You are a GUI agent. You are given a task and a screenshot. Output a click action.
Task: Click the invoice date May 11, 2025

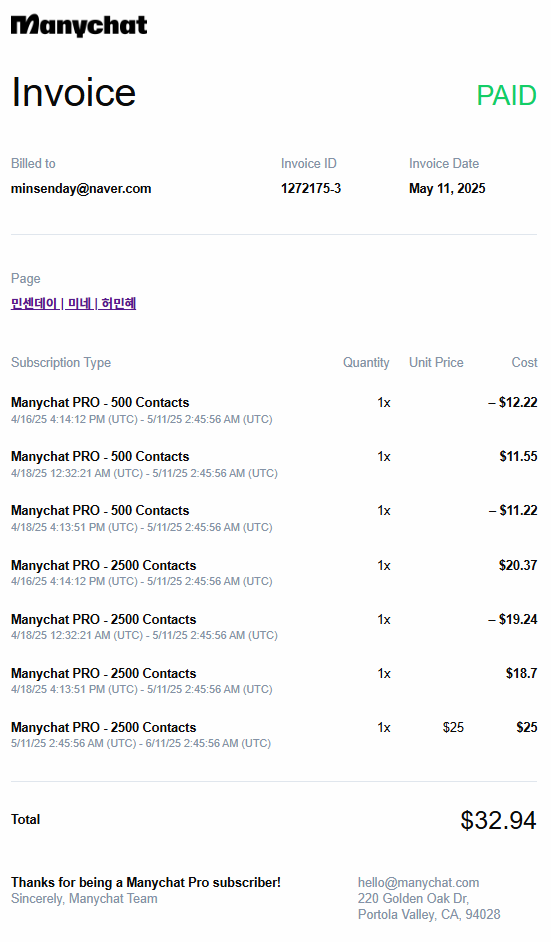point(447,189)
